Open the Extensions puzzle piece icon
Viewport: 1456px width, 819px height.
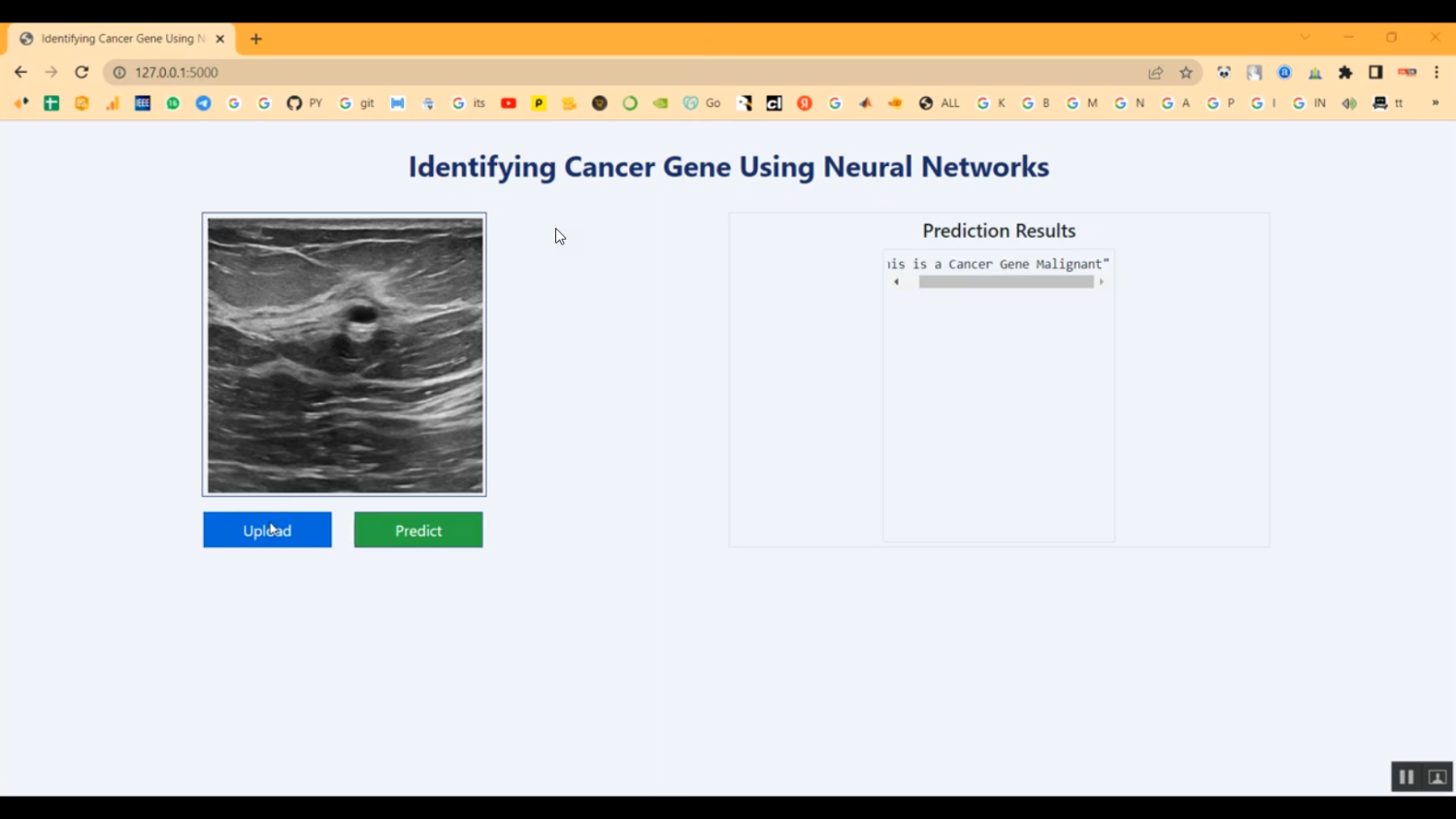pos(1345,73)
